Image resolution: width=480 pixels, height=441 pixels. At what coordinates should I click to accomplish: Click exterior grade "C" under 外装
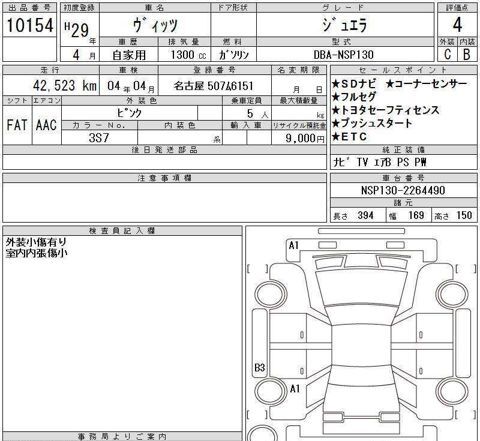point(448,54)
